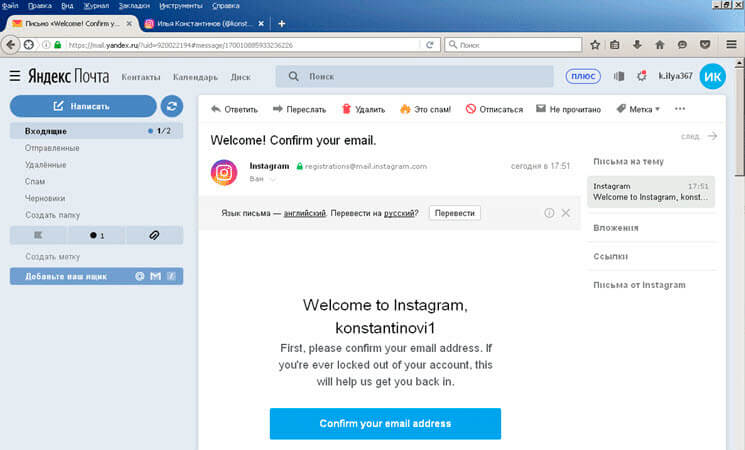This screenshot has height=450, width=745.
Task: Open the Справка menu
Action: point(226,6)
